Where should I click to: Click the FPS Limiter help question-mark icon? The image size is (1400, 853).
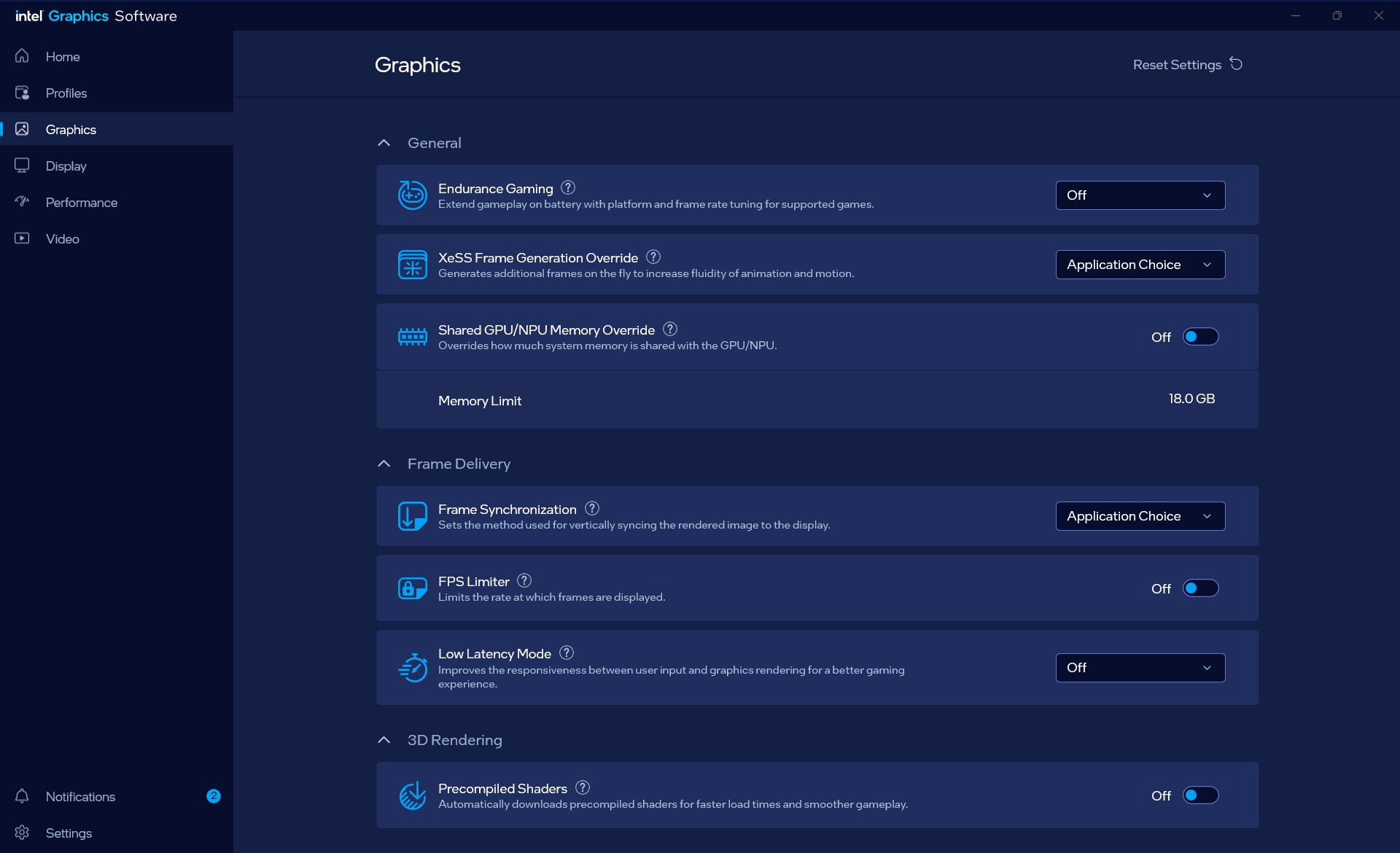[524, 580]
